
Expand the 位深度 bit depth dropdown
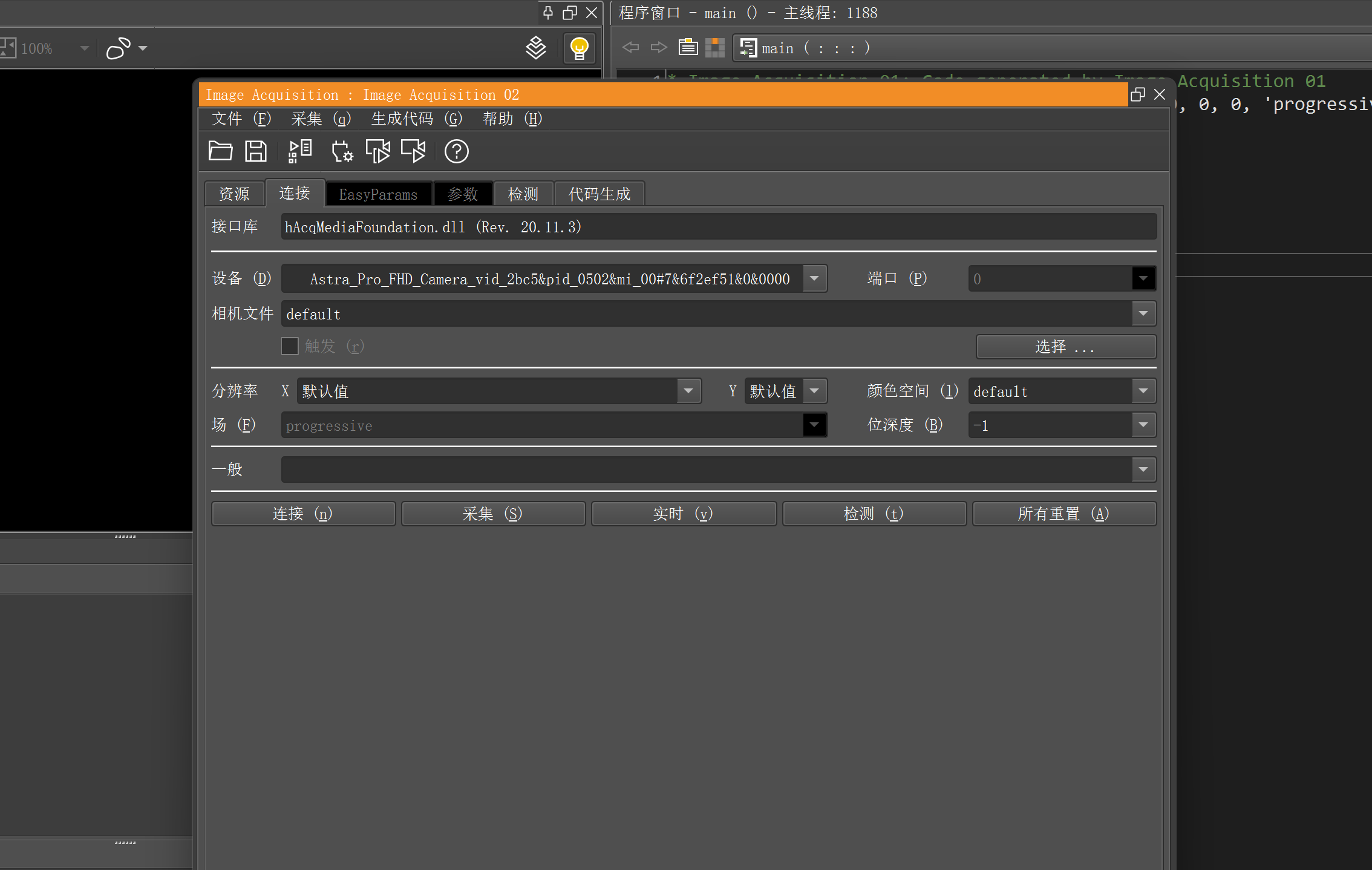point(1143,425)
